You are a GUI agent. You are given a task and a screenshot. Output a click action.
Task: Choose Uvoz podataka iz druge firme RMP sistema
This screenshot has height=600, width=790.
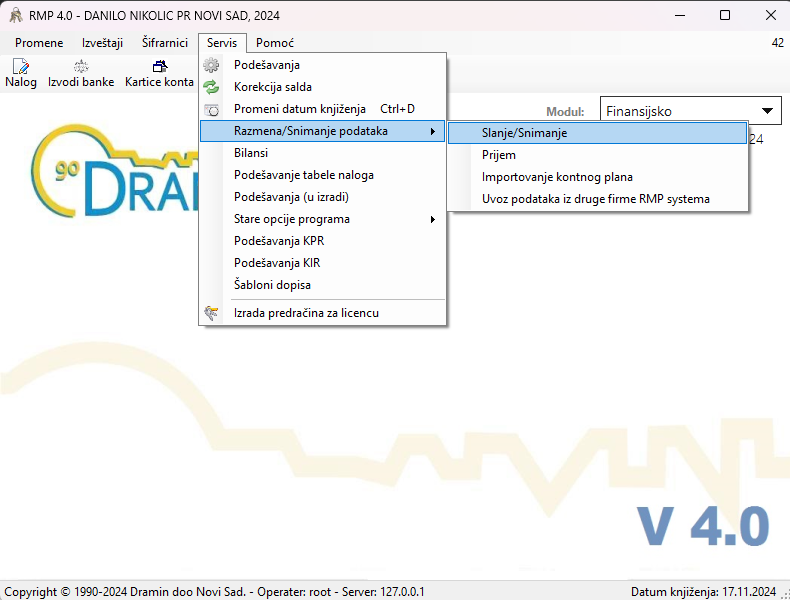point(598,199)
